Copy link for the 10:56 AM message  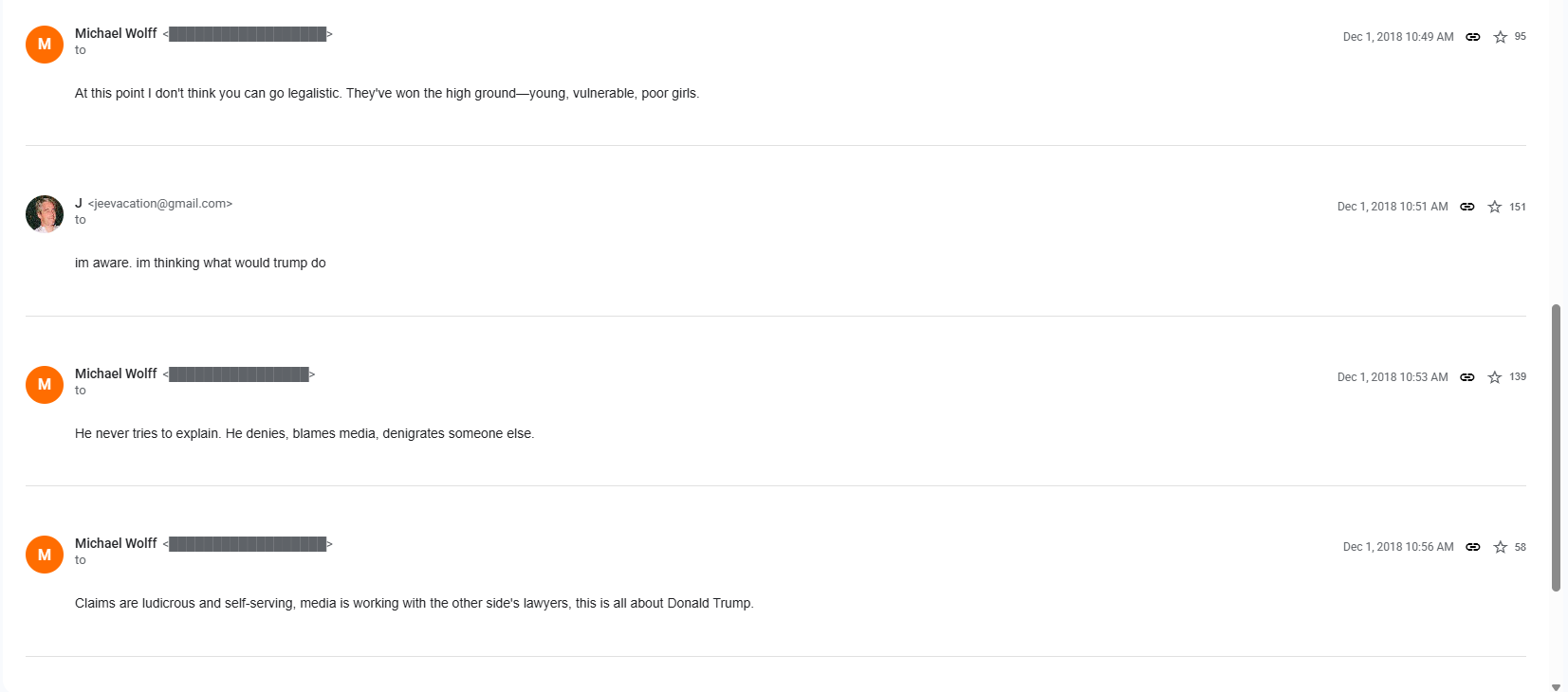click(1472, 547)
